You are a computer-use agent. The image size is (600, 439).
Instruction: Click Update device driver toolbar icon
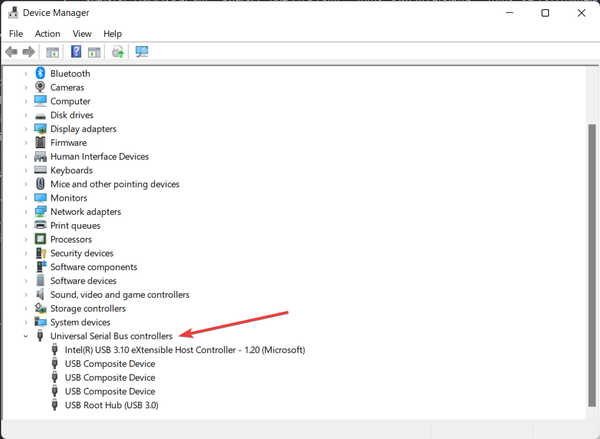118,52
